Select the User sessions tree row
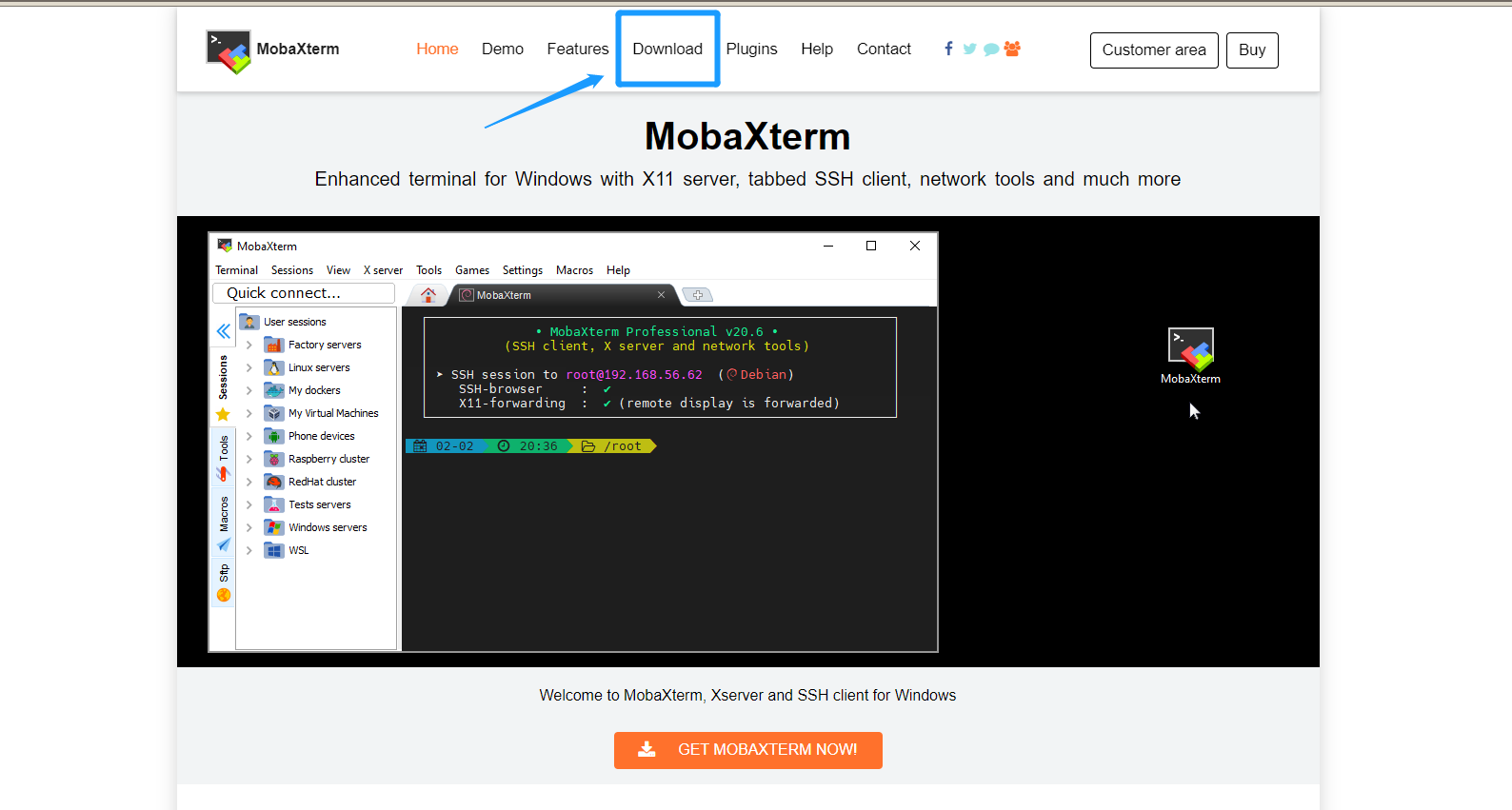The width and height of the screenshot is (1512, 810). coord(316,322)
